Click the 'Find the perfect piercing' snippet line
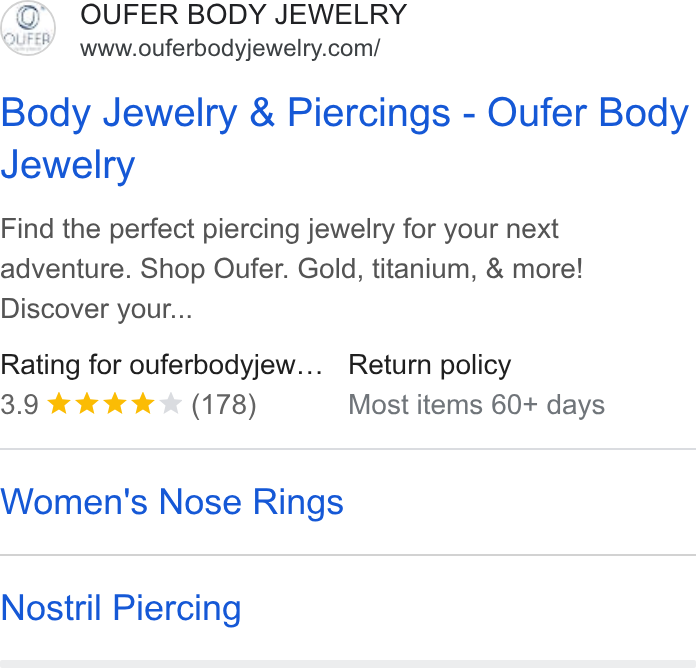This screenshot has height=668, width=696. 279,229
